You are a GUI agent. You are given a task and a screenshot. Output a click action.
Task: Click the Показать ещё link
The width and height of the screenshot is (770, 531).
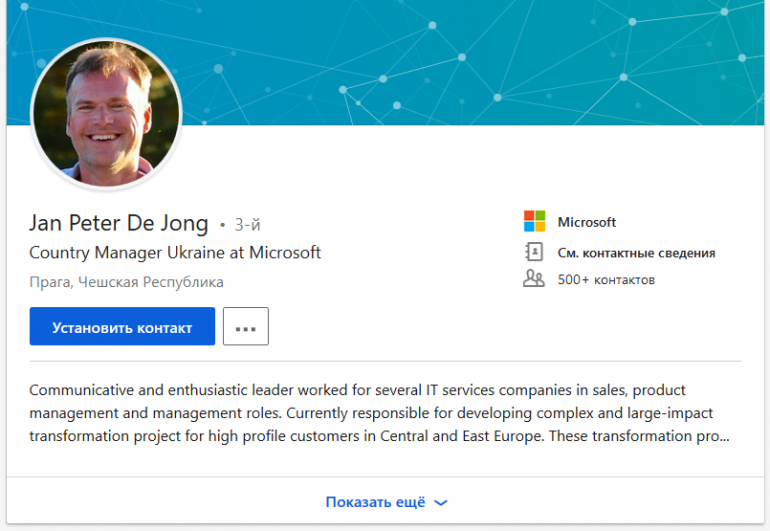coord(376,502)
